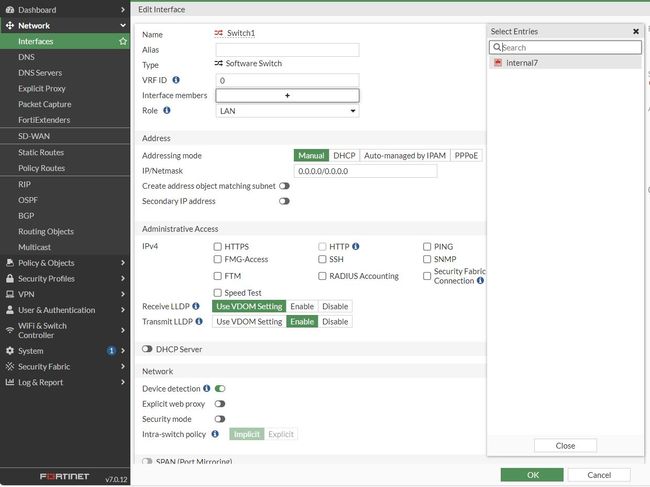Select PPPoE addressing mode

pyautogui.click(x=466, y=155)
